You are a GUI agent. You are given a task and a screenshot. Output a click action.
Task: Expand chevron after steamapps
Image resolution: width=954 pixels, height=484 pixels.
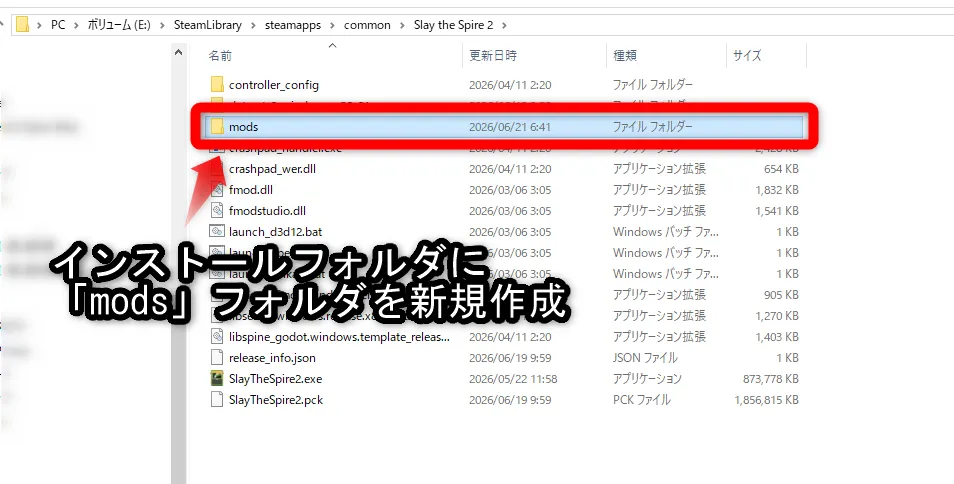coord(333,25)
